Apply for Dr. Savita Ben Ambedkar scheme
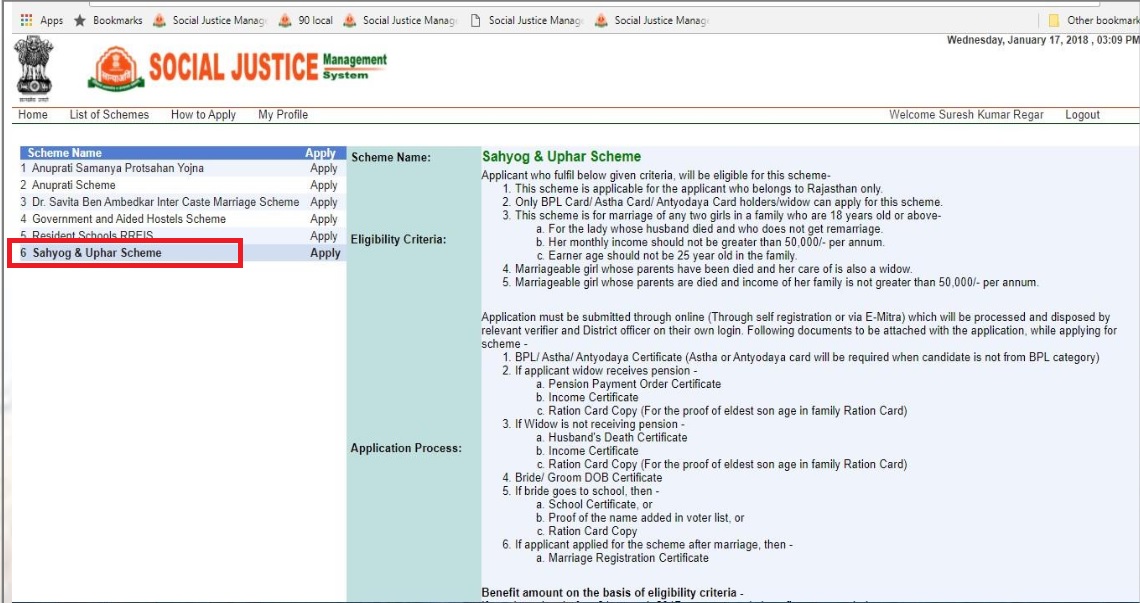This screenshot has height=603, width=1140. tap(324, 202)
